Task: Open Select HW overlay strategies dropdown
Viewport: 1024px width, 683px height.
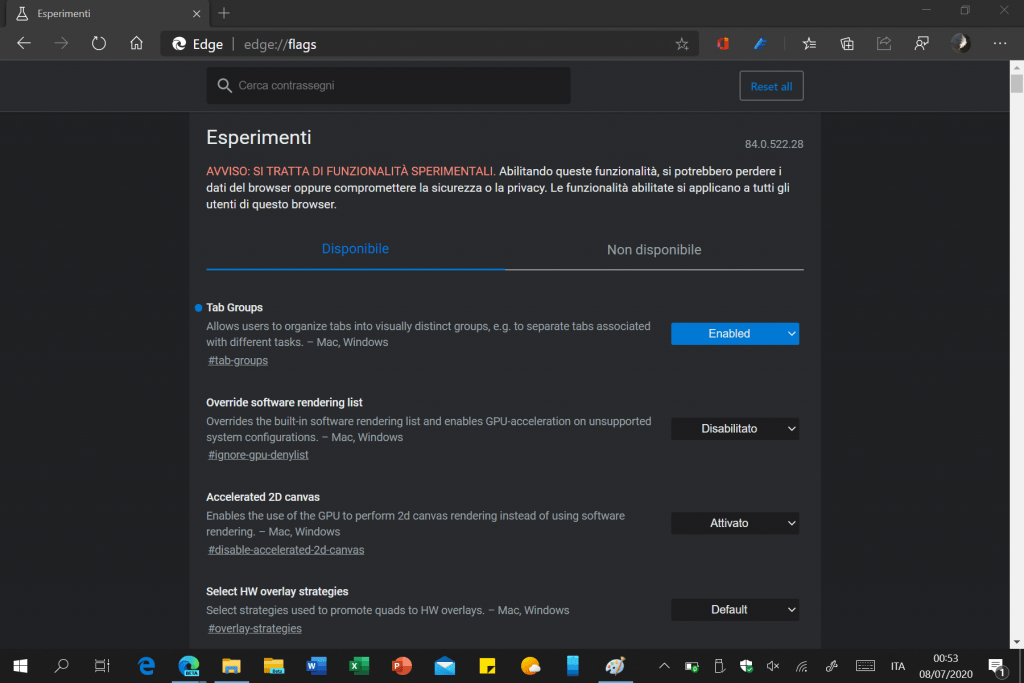Action: click(x=734, y=609)
